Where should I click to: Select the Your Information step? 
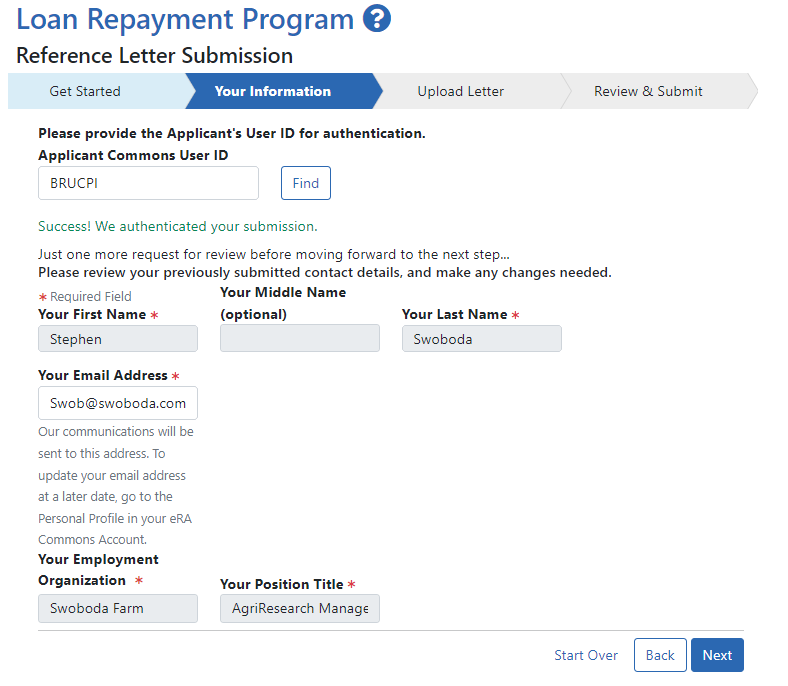272,91
